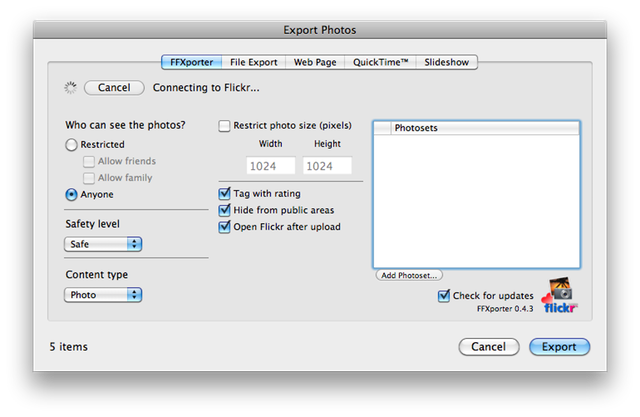The image size is (640, 417).
Task: Open the Content type Photo dropdown
Action: click(x=103, y=295)
